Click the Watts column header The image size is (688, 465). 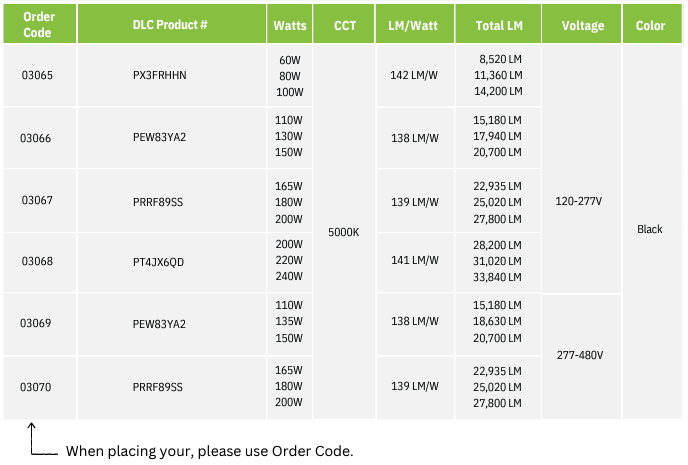(x=290, y=24)
